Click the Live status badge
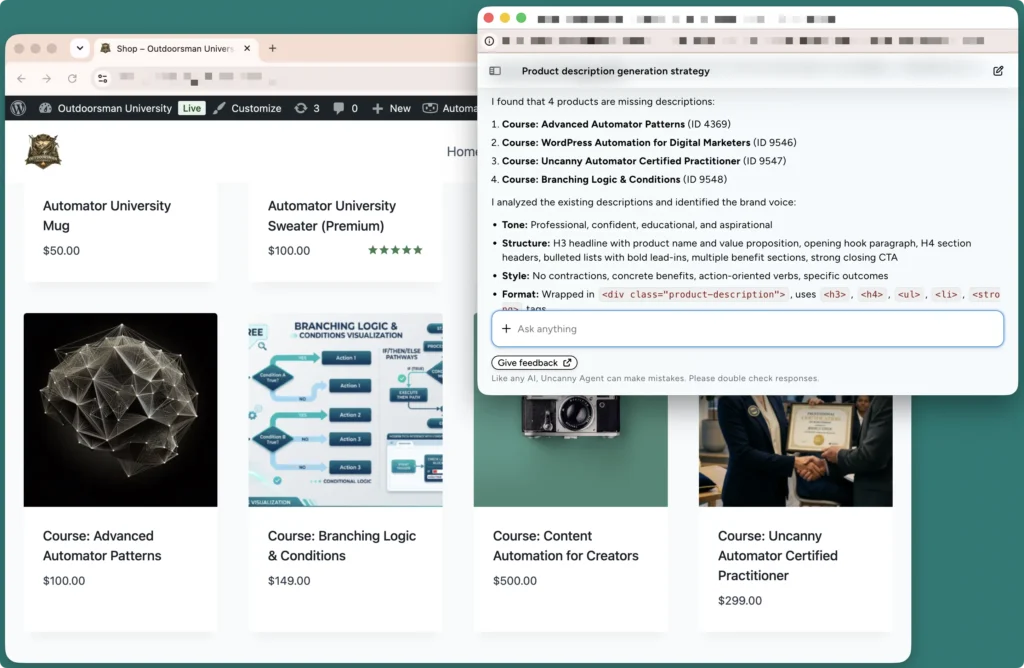 tap(191, 108)
